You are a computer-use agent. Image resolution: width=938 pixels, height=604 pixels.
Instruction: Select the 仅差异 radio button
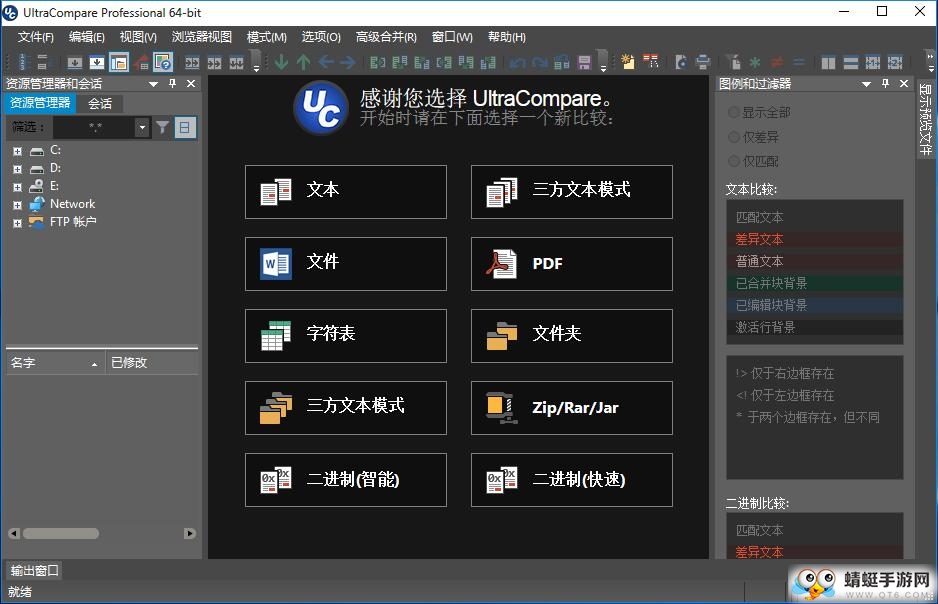[734, 137]
